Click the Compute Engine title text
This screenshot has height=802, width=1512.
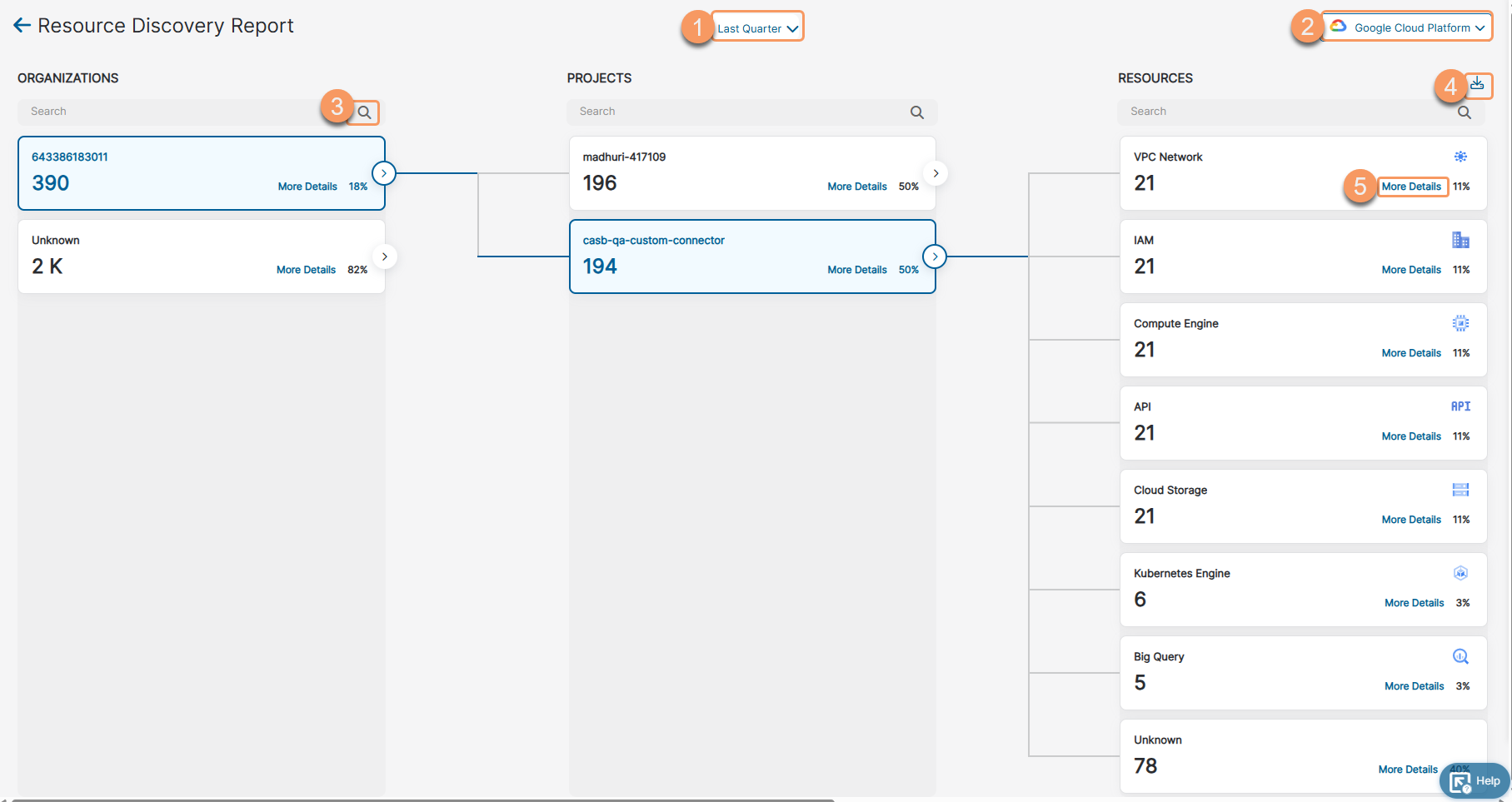[1176, 323]
